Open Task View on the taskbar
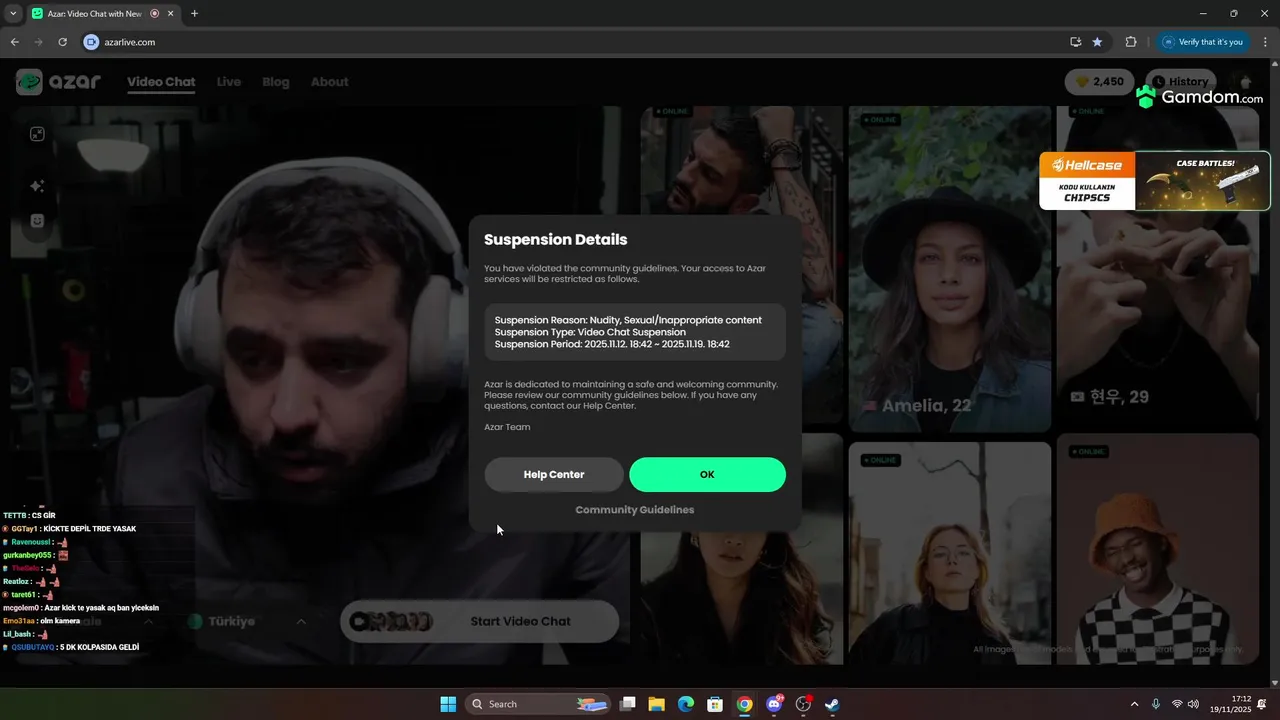Screen dimensions: 1280x720 coord(628,704)
